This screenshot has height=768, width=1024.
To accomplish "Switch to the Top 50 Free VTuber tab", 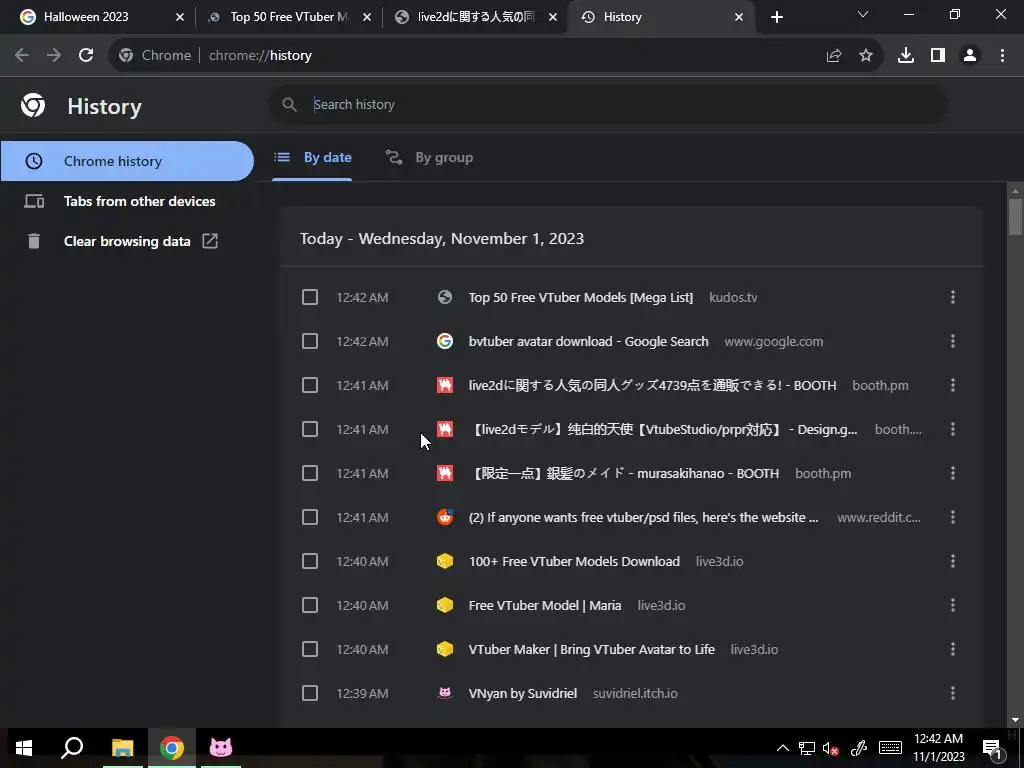I will (x=287, y=17).
